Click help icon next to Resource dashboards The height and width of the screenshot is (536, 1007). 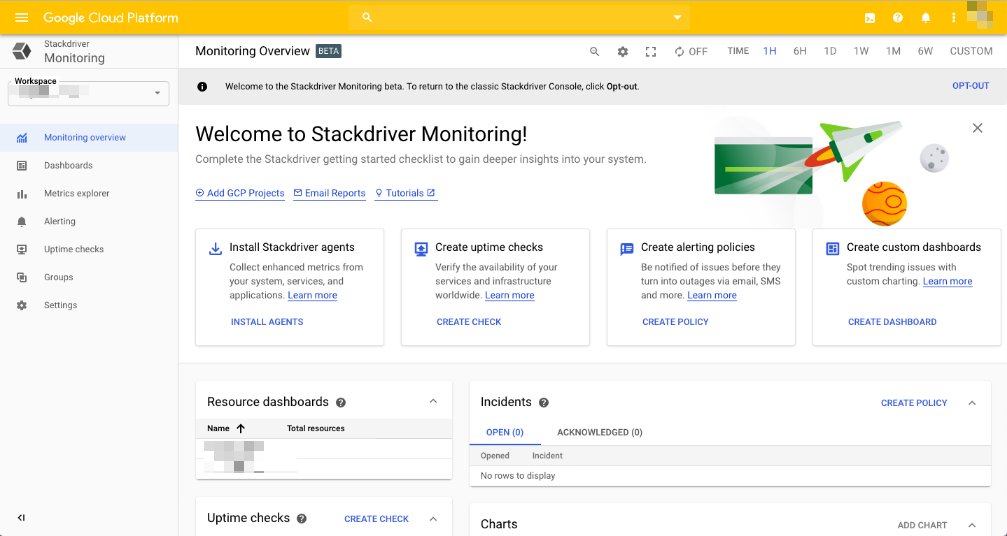[x=341, y=402]
